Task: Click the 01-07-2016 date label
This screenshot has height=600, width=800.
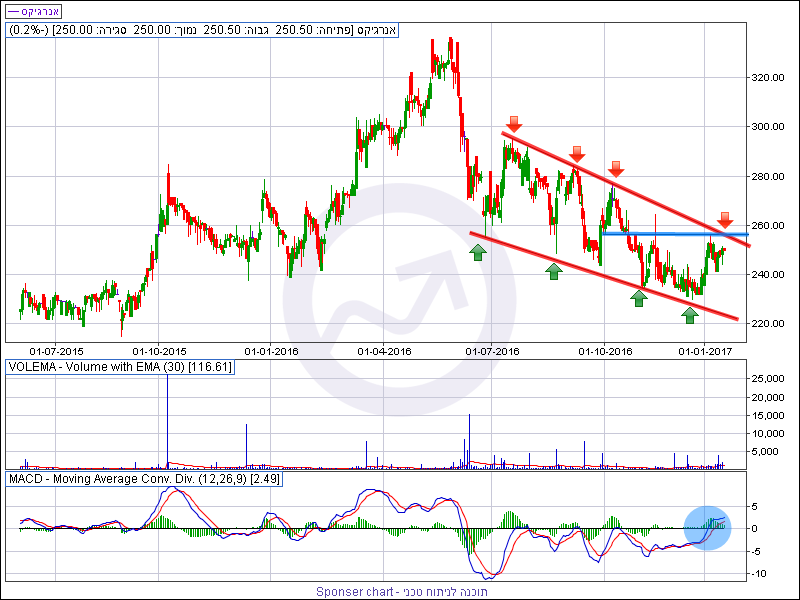Action: [492, 352]
